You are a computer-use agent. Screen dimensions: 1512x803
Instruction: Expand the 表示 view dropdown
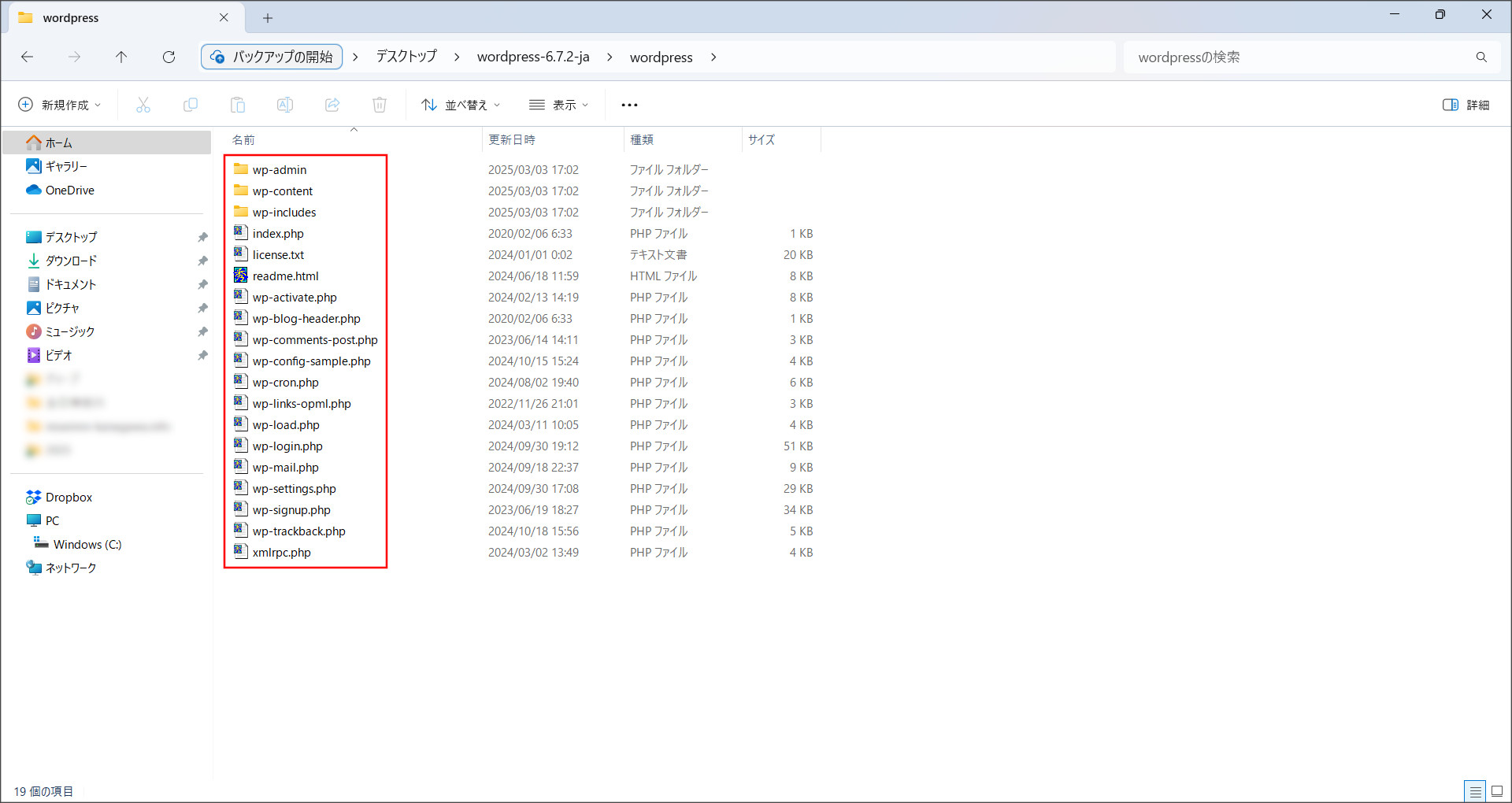tap(559, 105)
